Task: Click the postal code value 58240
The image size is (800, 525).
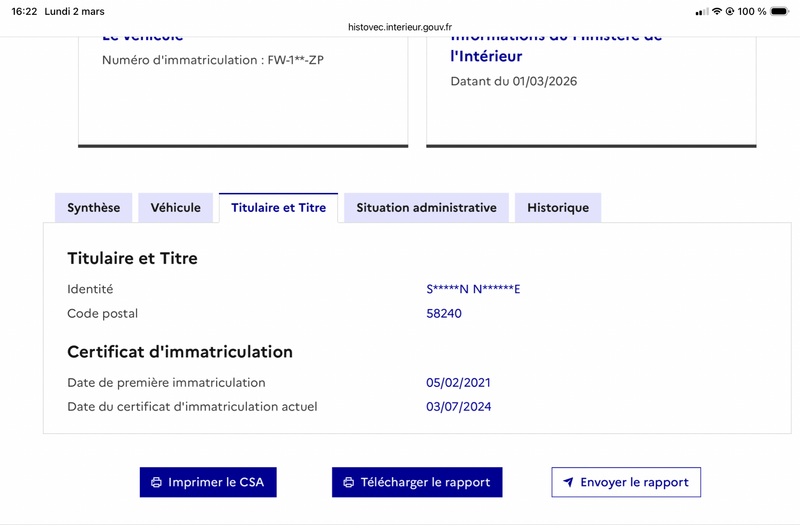Action: click(x=444, y=313)
